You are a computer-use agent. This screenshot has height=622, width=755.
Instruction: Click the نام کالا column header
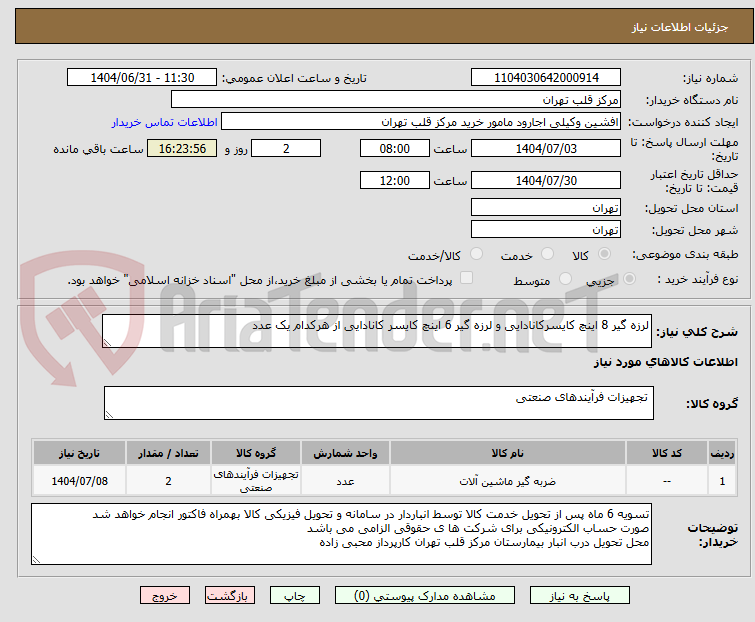click(x=508, y=453)
